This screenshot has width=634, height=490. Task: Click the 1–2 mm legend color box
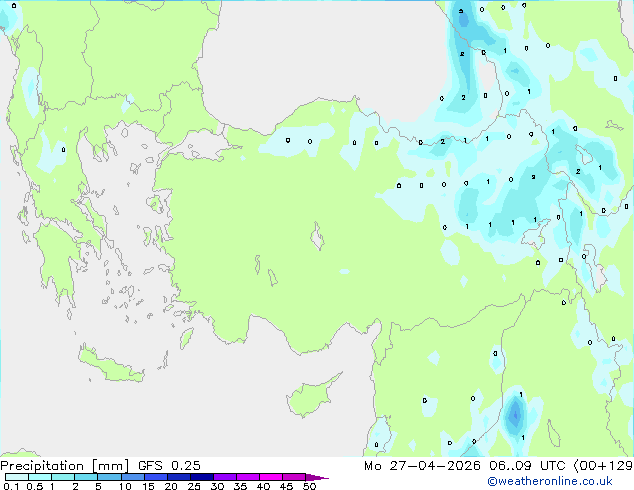tap(63, 477)
